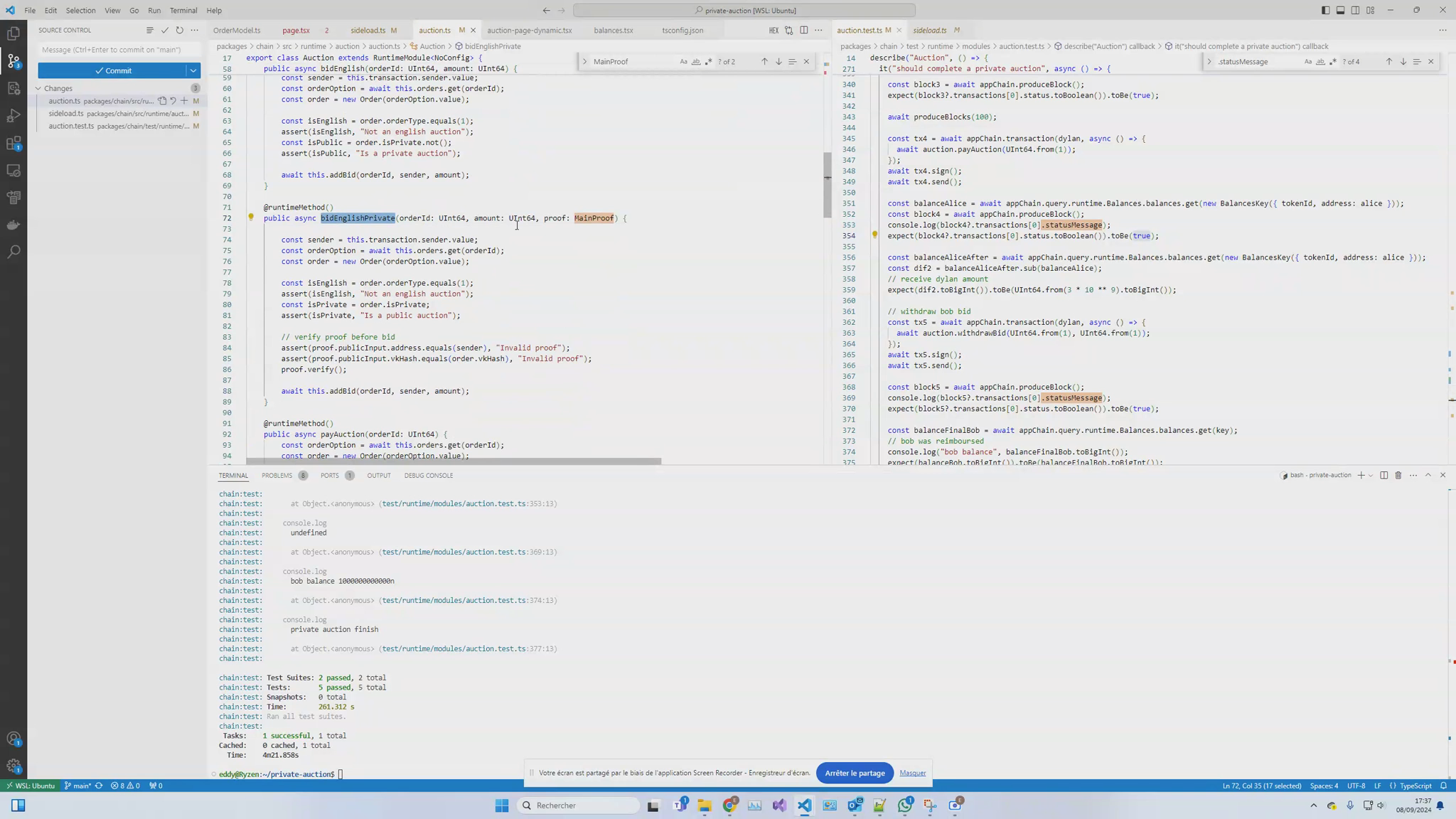Maximize the terminal panel size
This screenshot has height=819, width=1456.
pos(1428,476)
